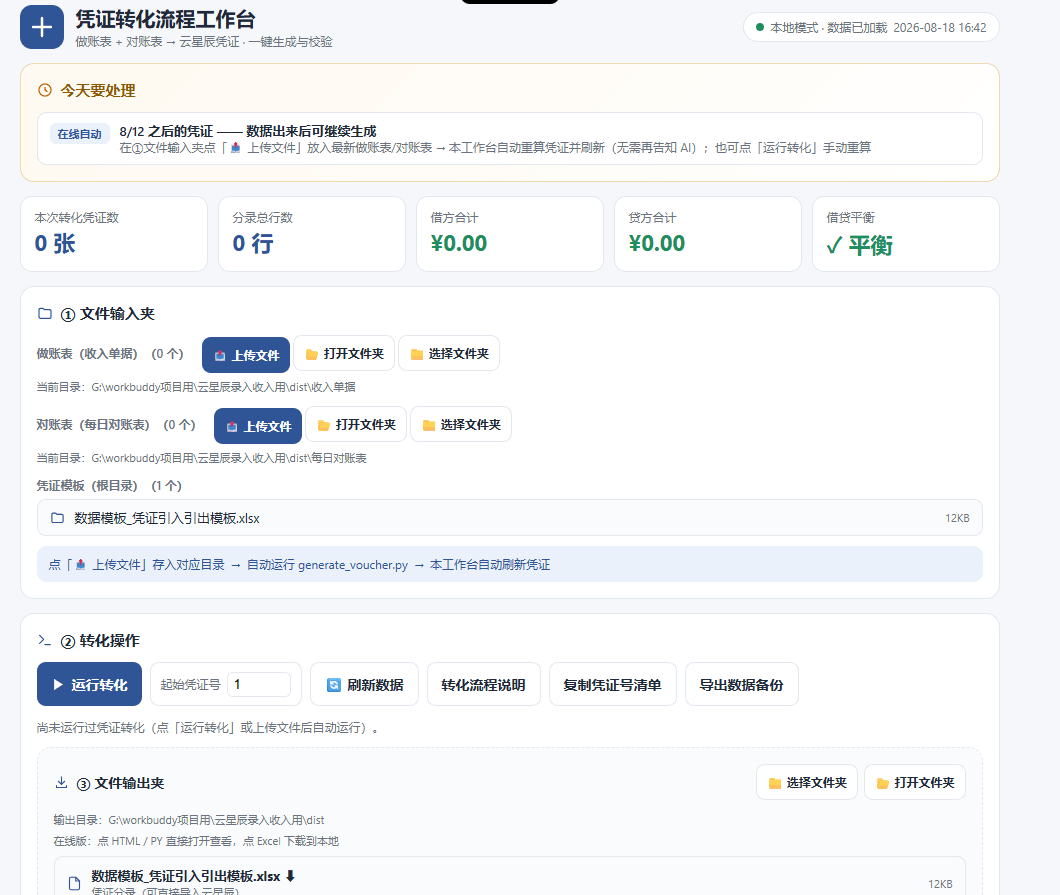The width and height of the screenshot is (1060, 895).
Task: Click the clock icon beside 今天要处理
Action: point(45,91)
